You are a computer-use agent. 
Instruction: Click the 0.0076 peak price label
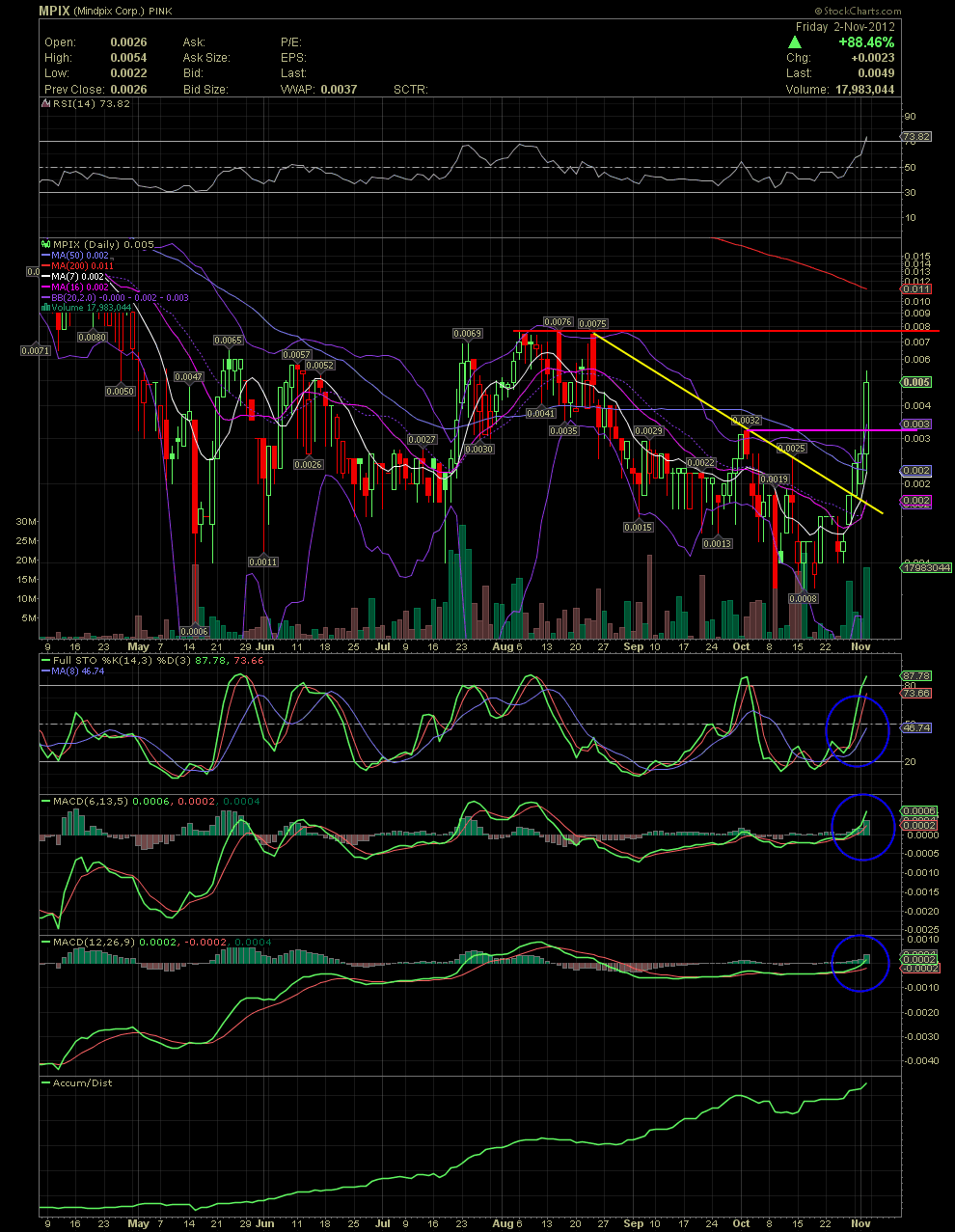coord(559,322)
